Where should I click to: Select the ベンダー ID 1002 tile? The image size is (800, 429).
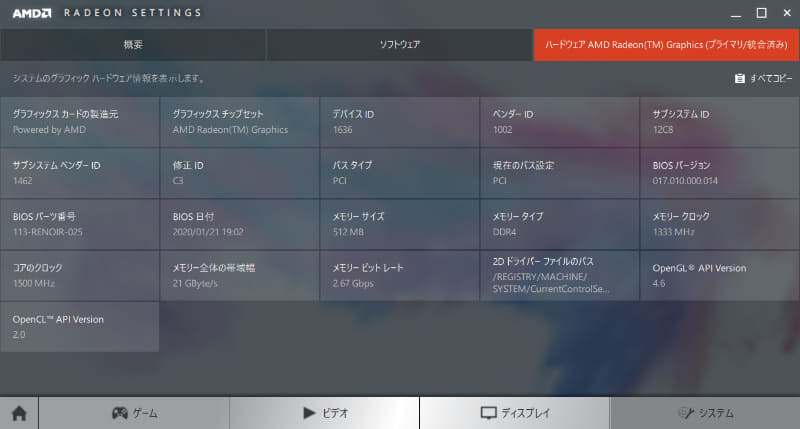point(559,122)
